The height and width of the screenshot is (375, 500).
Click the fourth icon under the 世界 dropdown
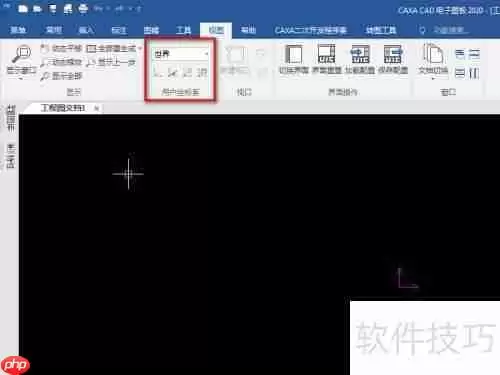tap(202, 72)
